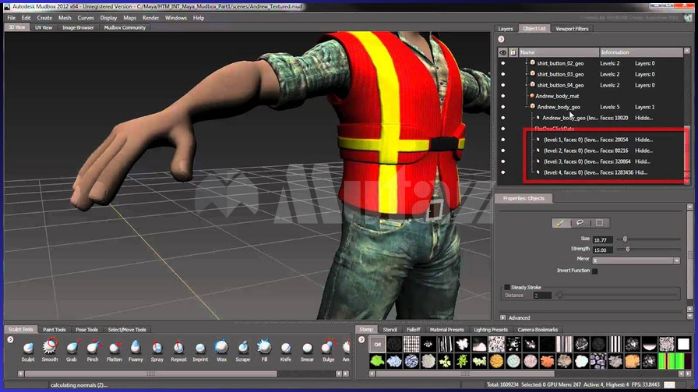This screenshot has width=698, height=392.
Task: Pick the plain white square stamp
Action: [683, 344]
